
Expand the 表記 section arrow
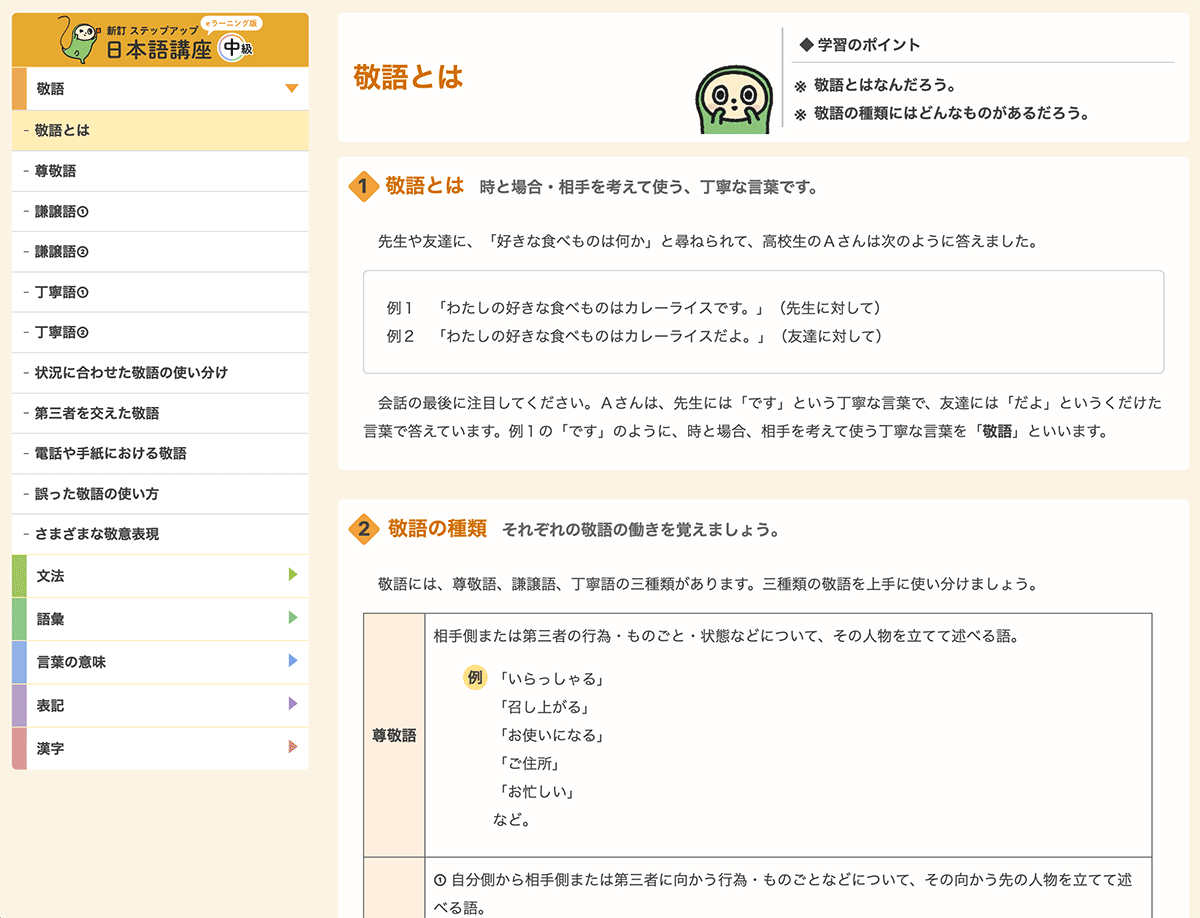pos(292,704)
